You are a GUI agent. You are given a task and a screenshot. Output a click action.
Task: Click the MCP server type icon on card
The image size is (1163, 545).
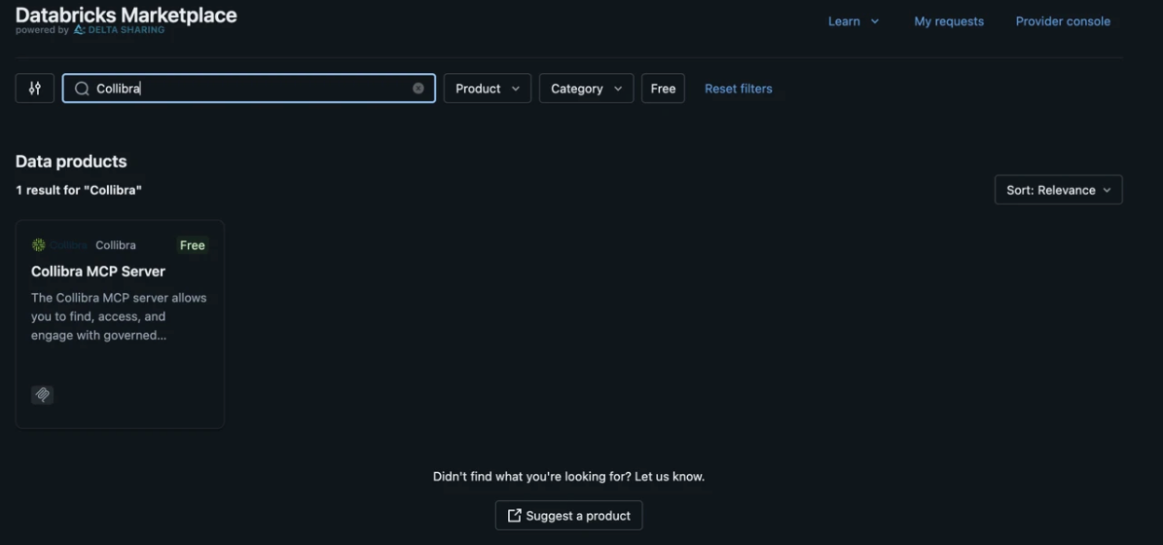click(x=42, y=394)
